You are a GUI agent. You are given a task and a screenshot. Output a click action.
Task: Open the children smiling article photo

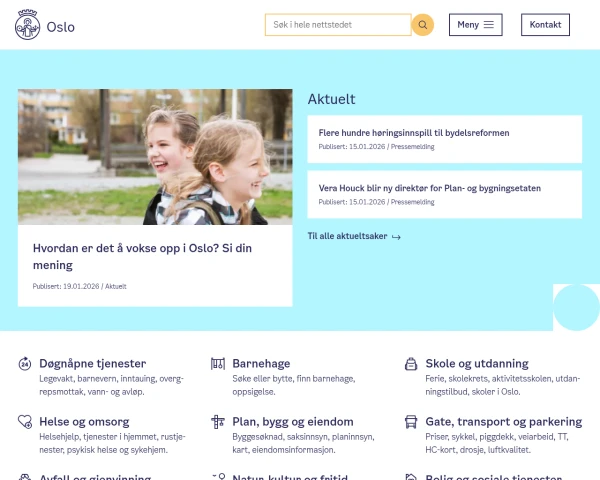[155, 157]
